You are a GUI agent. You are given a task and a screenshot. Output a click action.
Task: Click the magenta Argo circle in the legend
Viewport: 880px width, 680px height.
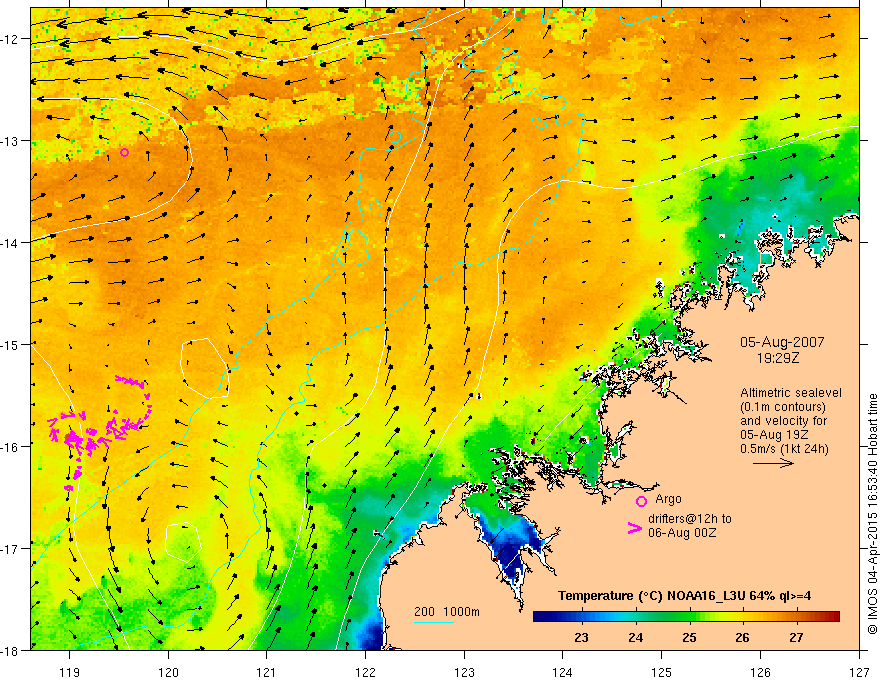641,501
